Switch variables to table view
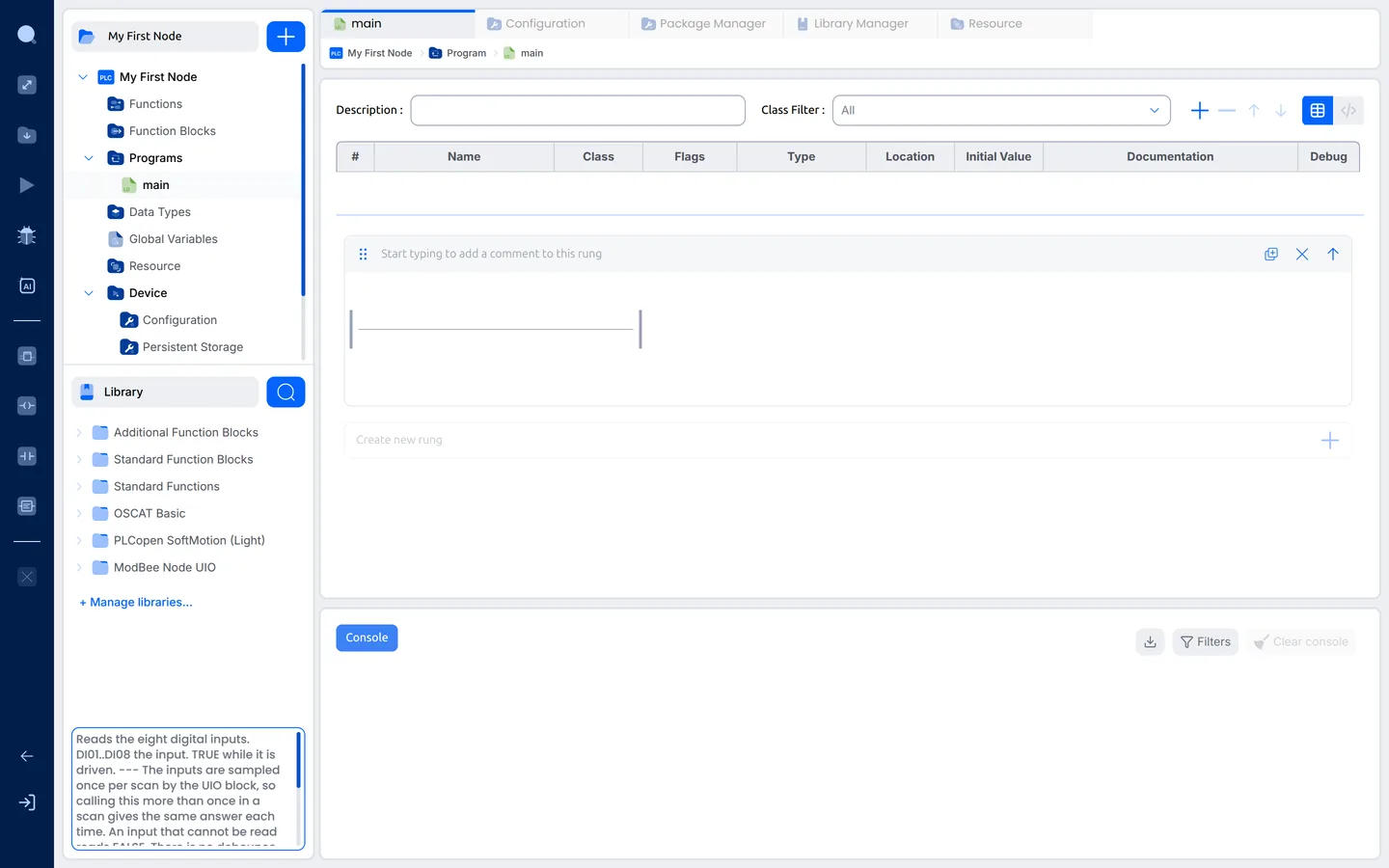The width and height of the screenshot is (1389, 868). (x=1318, y=111)
